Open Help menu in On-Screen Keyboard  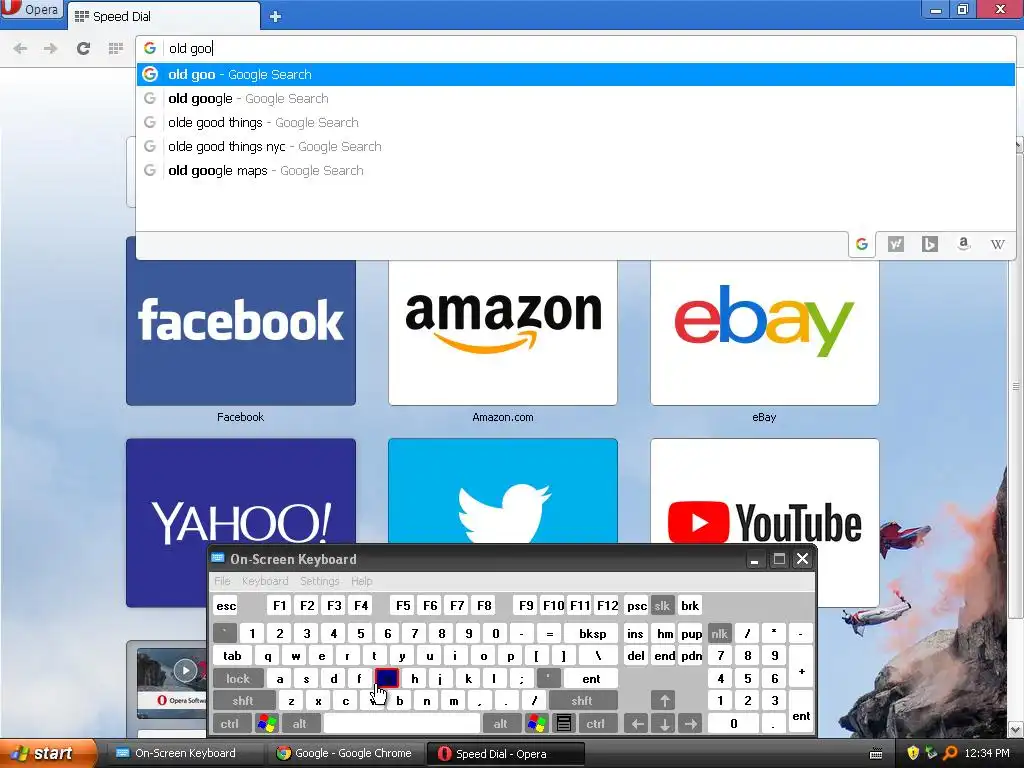361,581
